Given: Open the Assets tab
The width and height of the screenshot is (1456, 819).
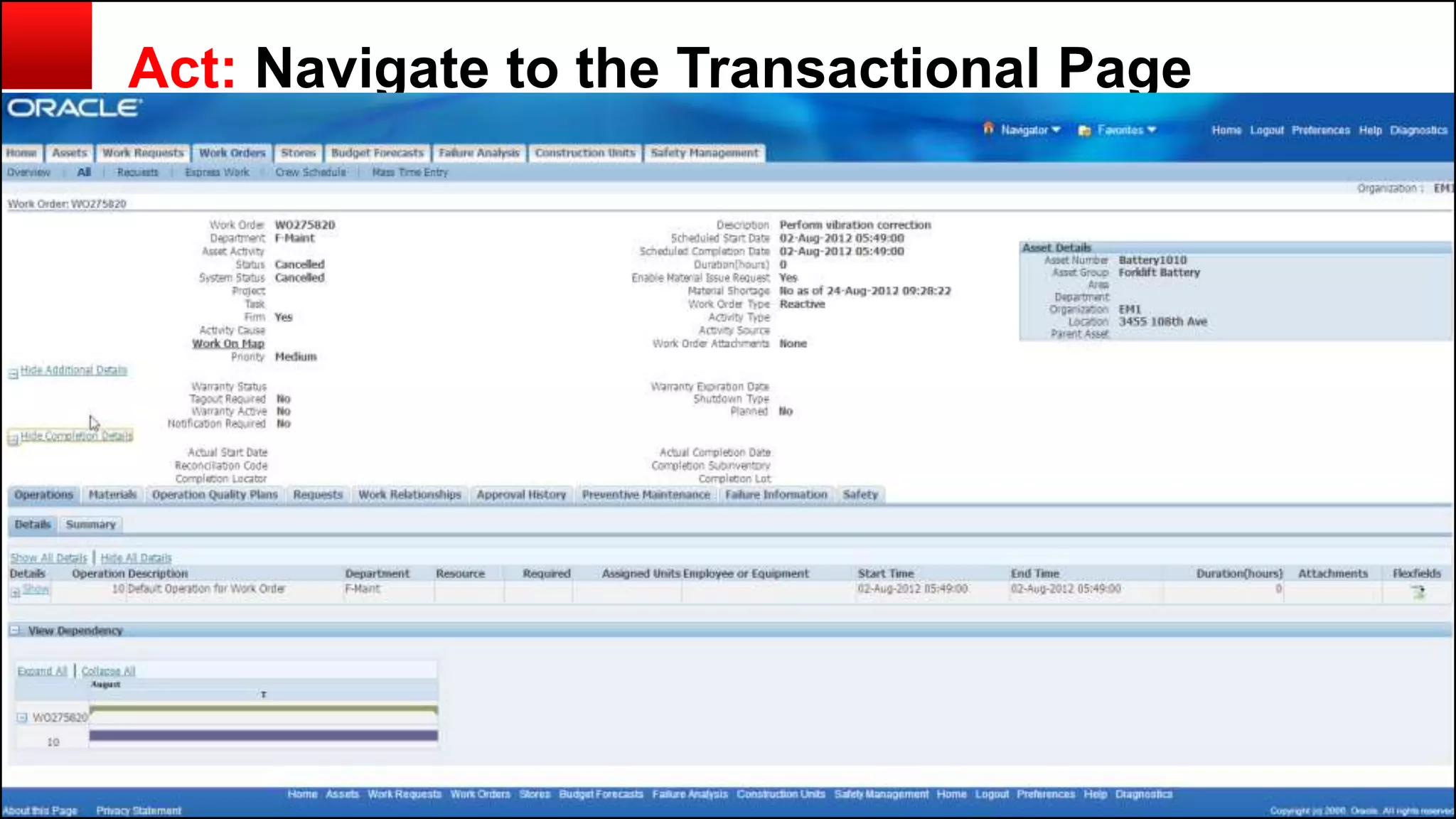Looking at the screenshot, I should (x=70, y=153).
